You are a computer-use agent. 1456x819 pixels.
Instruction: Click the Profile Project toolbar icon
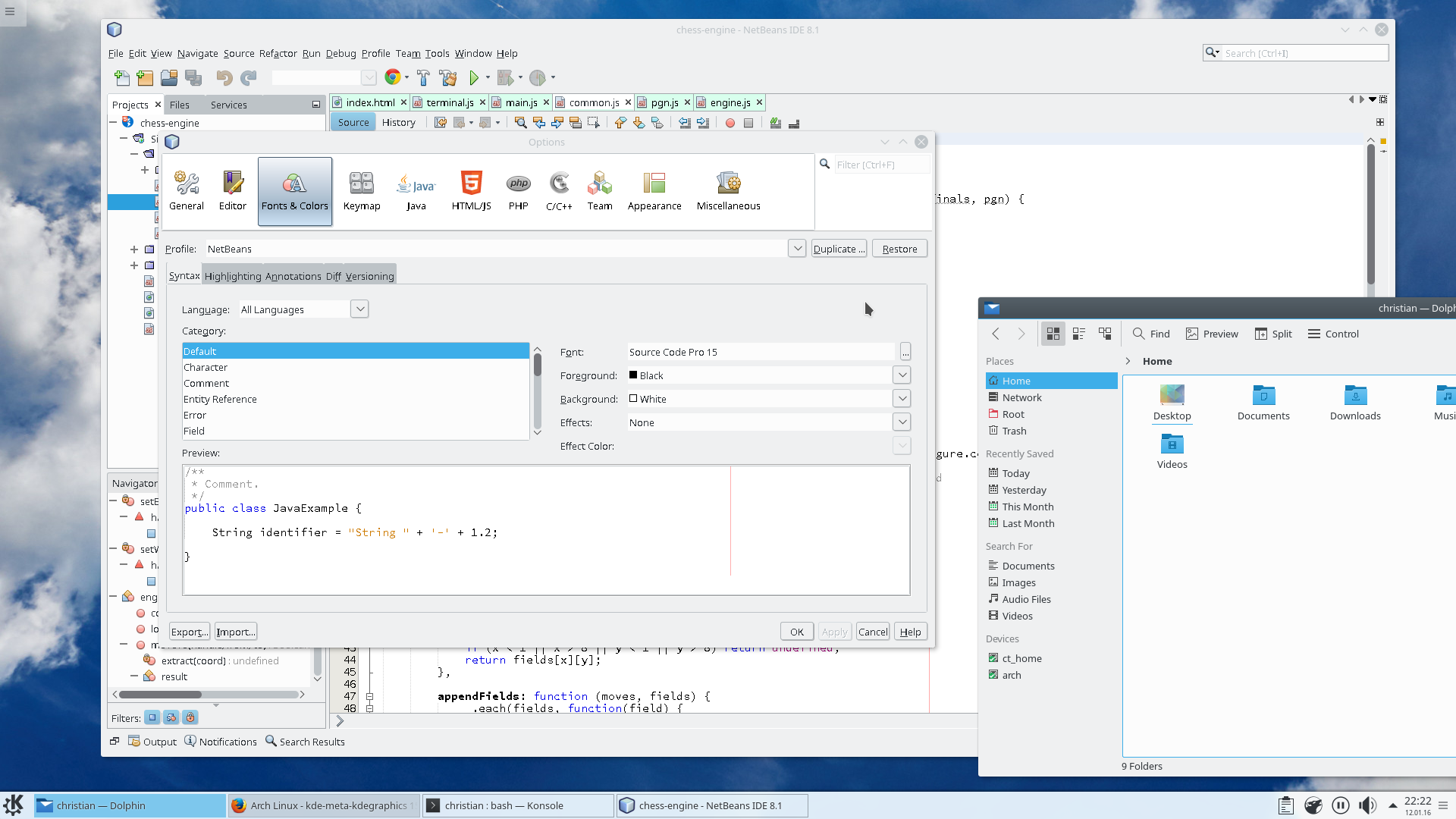coord(538,77)
